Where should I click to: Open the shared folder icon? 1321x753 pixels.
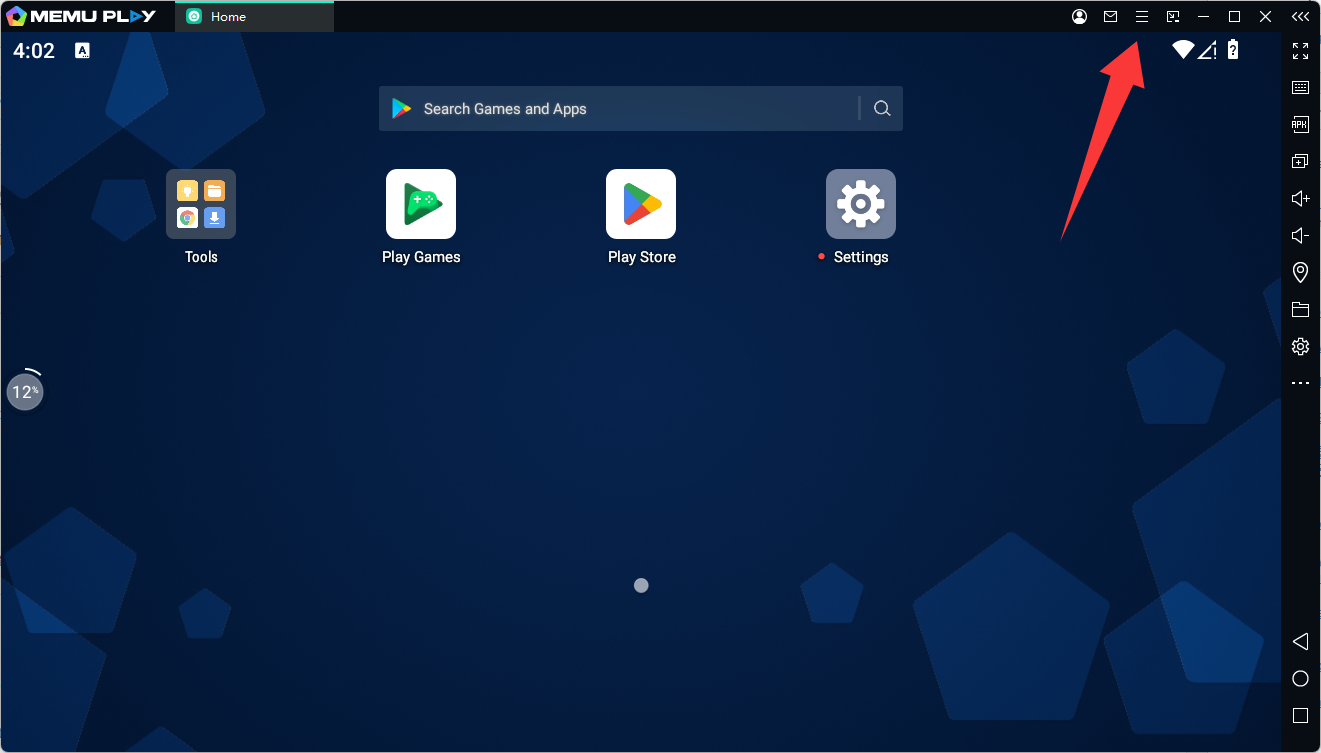(1300, 310)
